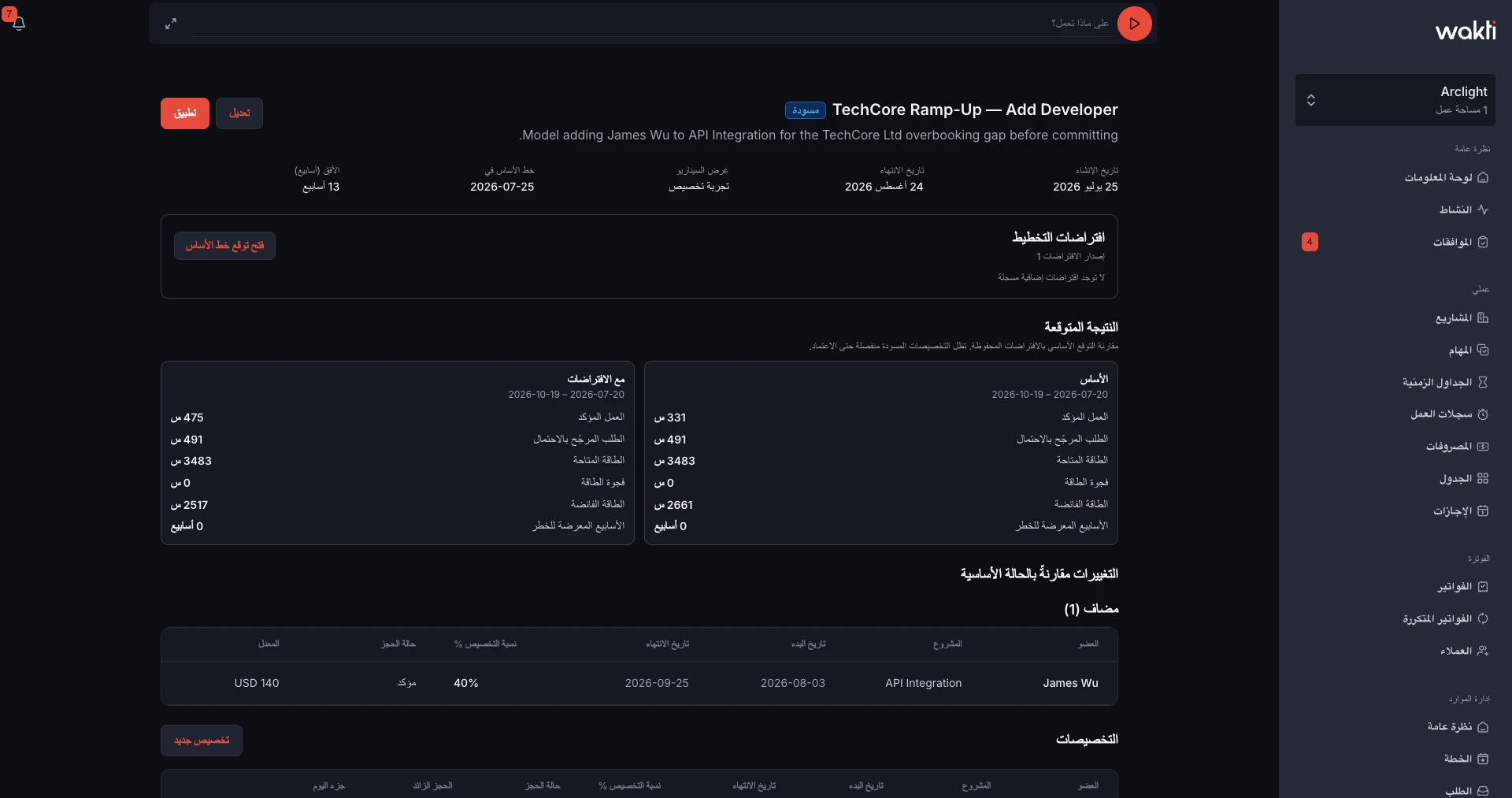Click baseline date 2026-07-25 value
1512x798 pixels.
click(502, 187)
